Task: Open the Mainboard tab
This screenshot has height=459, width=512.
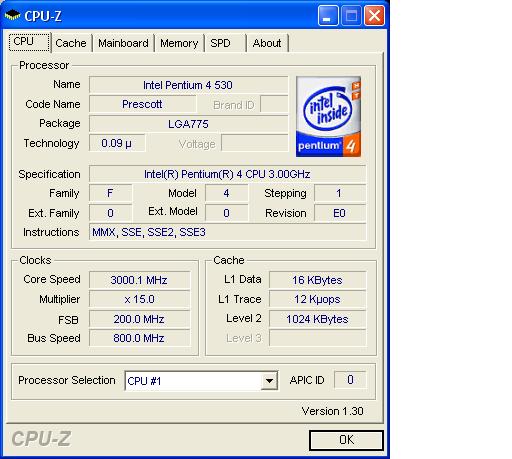Action: pyautogui.click(x=123, y=43)
